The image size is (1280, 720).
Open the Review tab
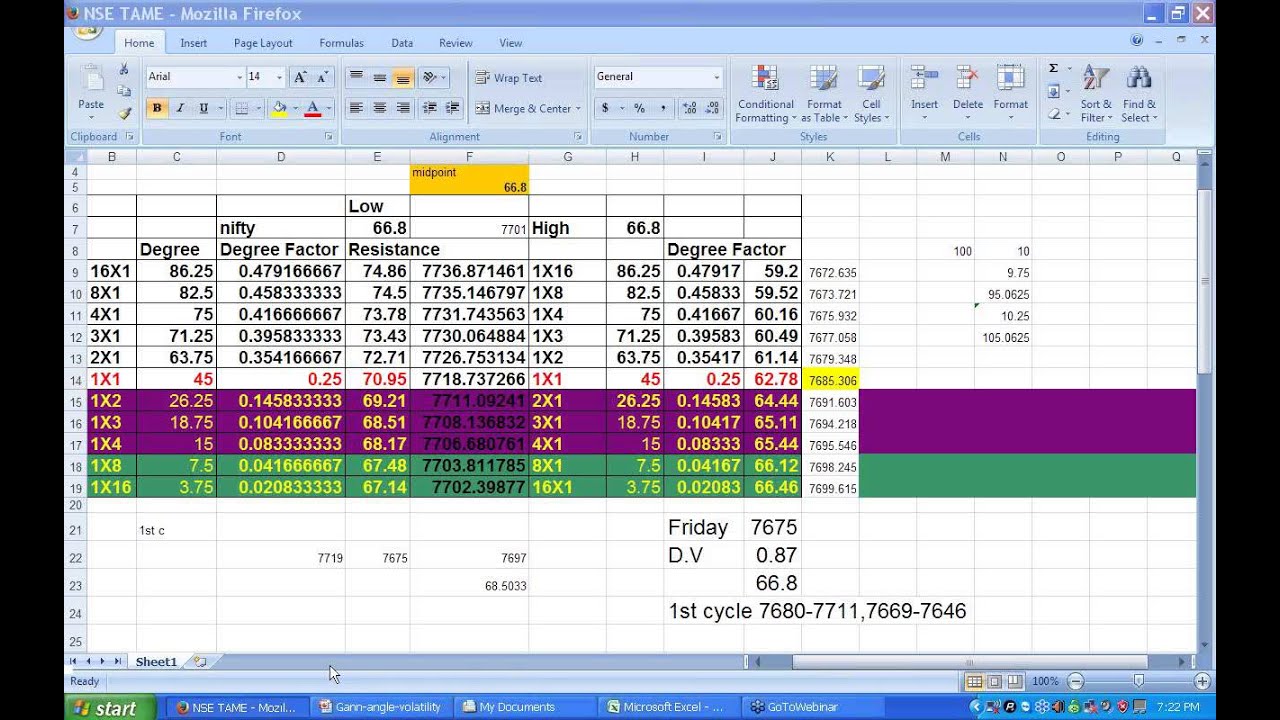[x=455, y=43]
